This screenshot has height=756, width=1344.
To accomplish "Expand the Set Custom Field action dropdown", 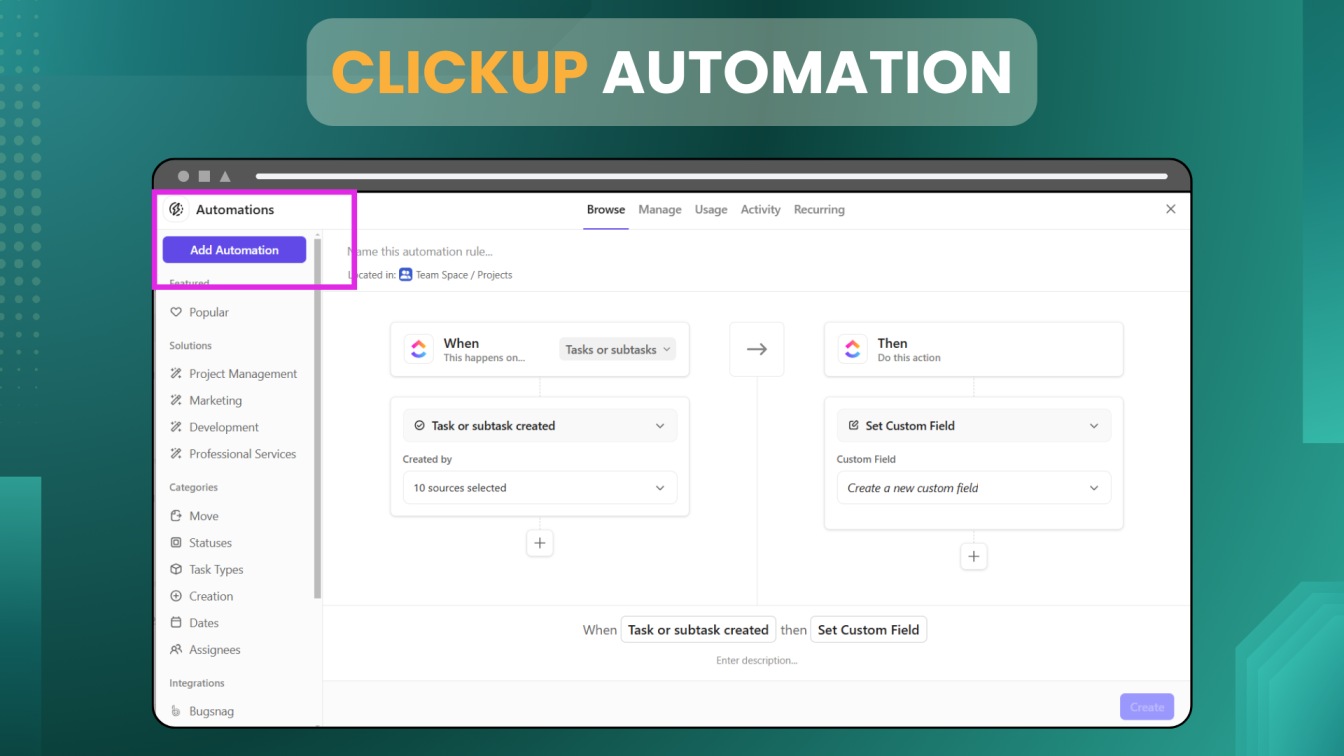I will coord(974,426).
